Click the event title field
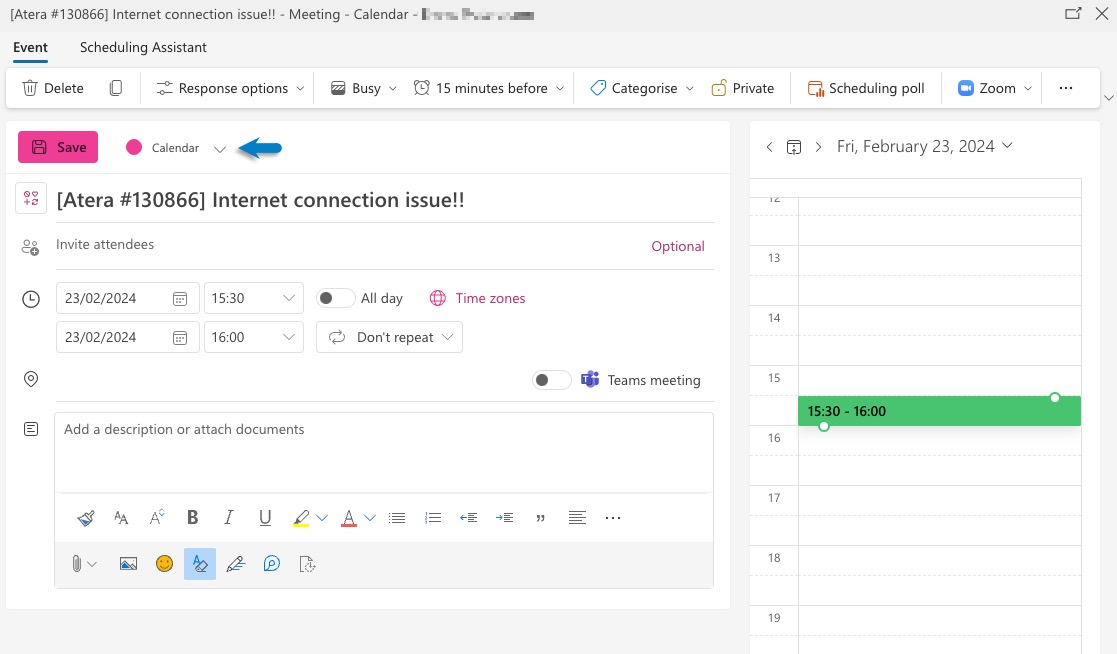The width and height of the screenshot is (1117, 654). (385, 199)
